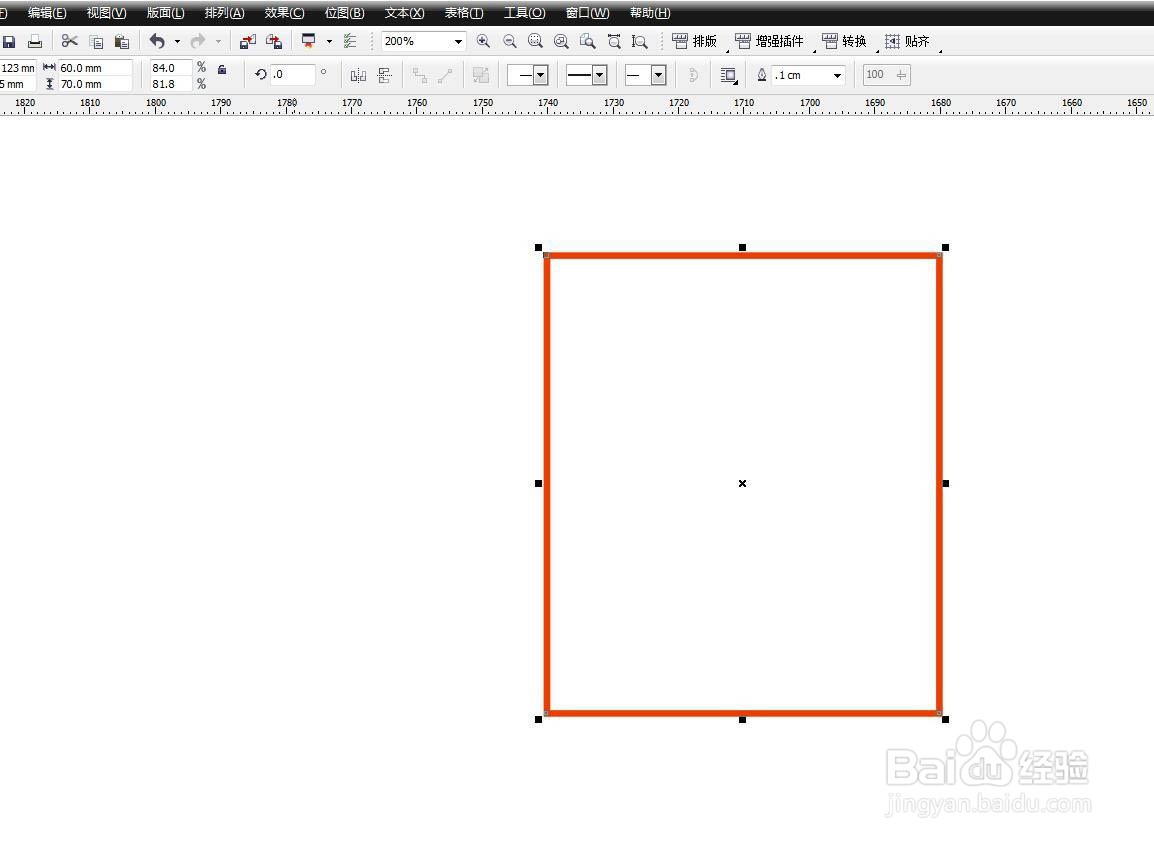
Task: Click the grayed-out Redo arrow
Action: [197, 41]
